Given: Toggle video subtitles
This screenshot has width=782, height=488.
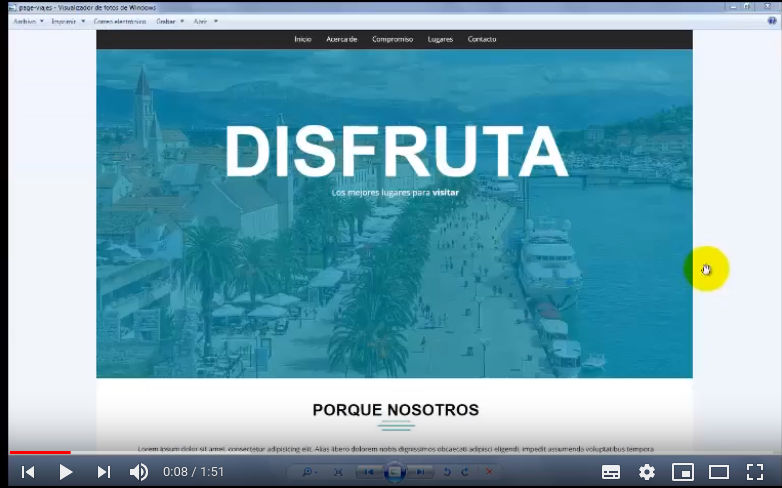Looking at the screenshot, I should [x=611, y=472].
